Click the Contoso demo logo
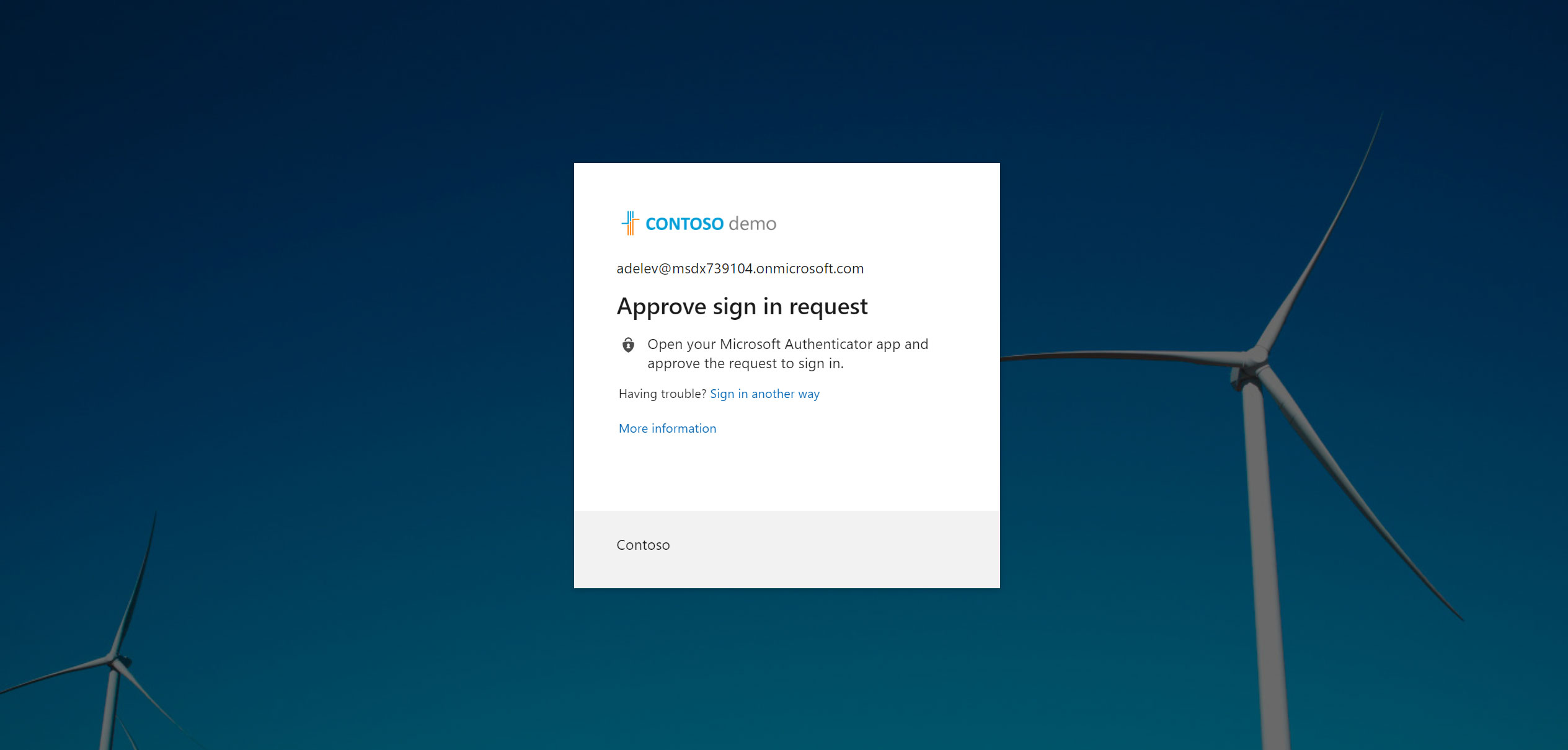Screen dimensions: 1568x750 699,223
